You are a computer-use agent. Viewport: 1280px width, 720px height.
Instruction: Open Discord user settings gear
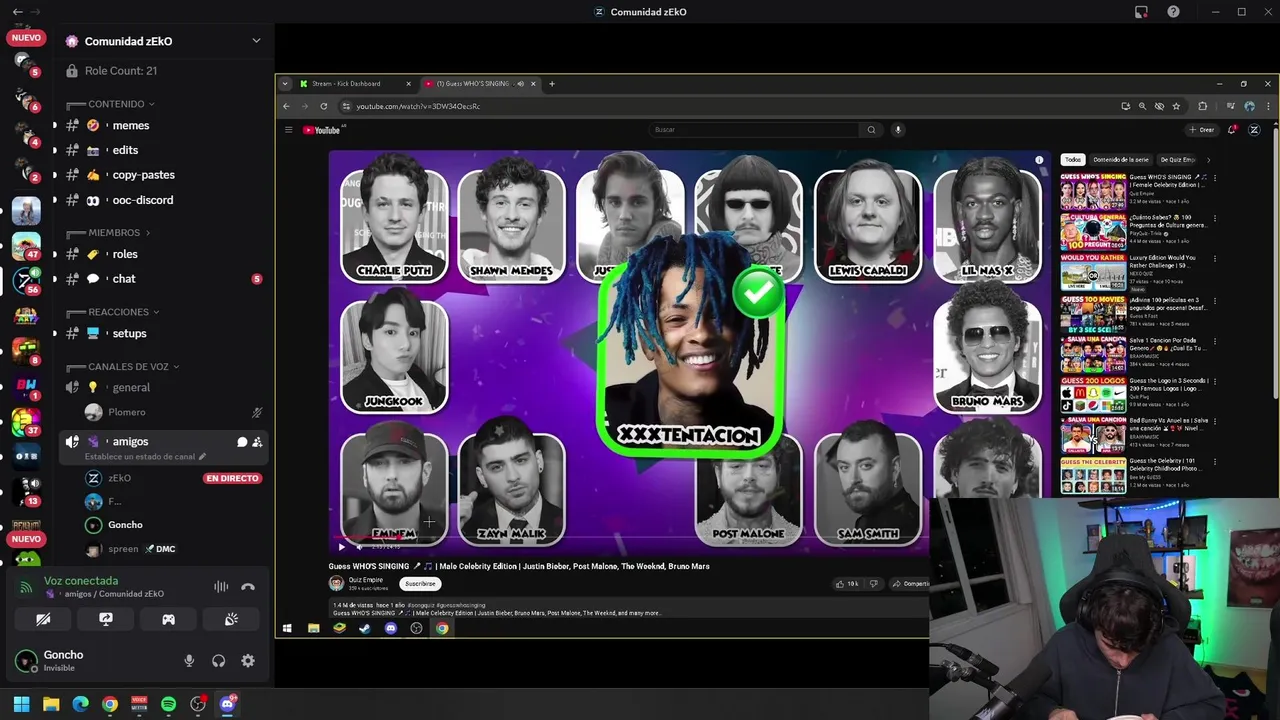(248, 661)
